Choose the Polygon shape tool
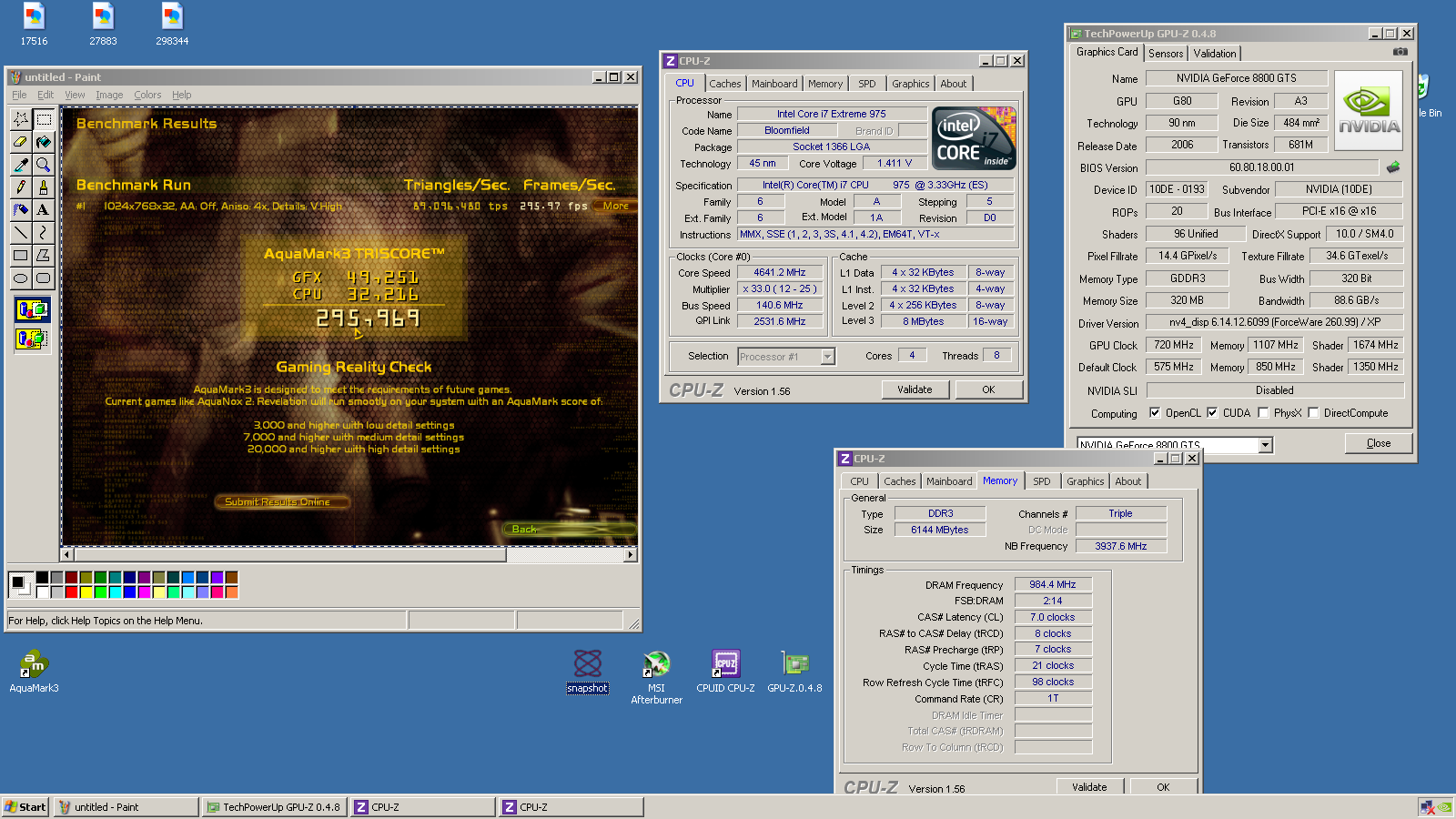 [43, 256]
